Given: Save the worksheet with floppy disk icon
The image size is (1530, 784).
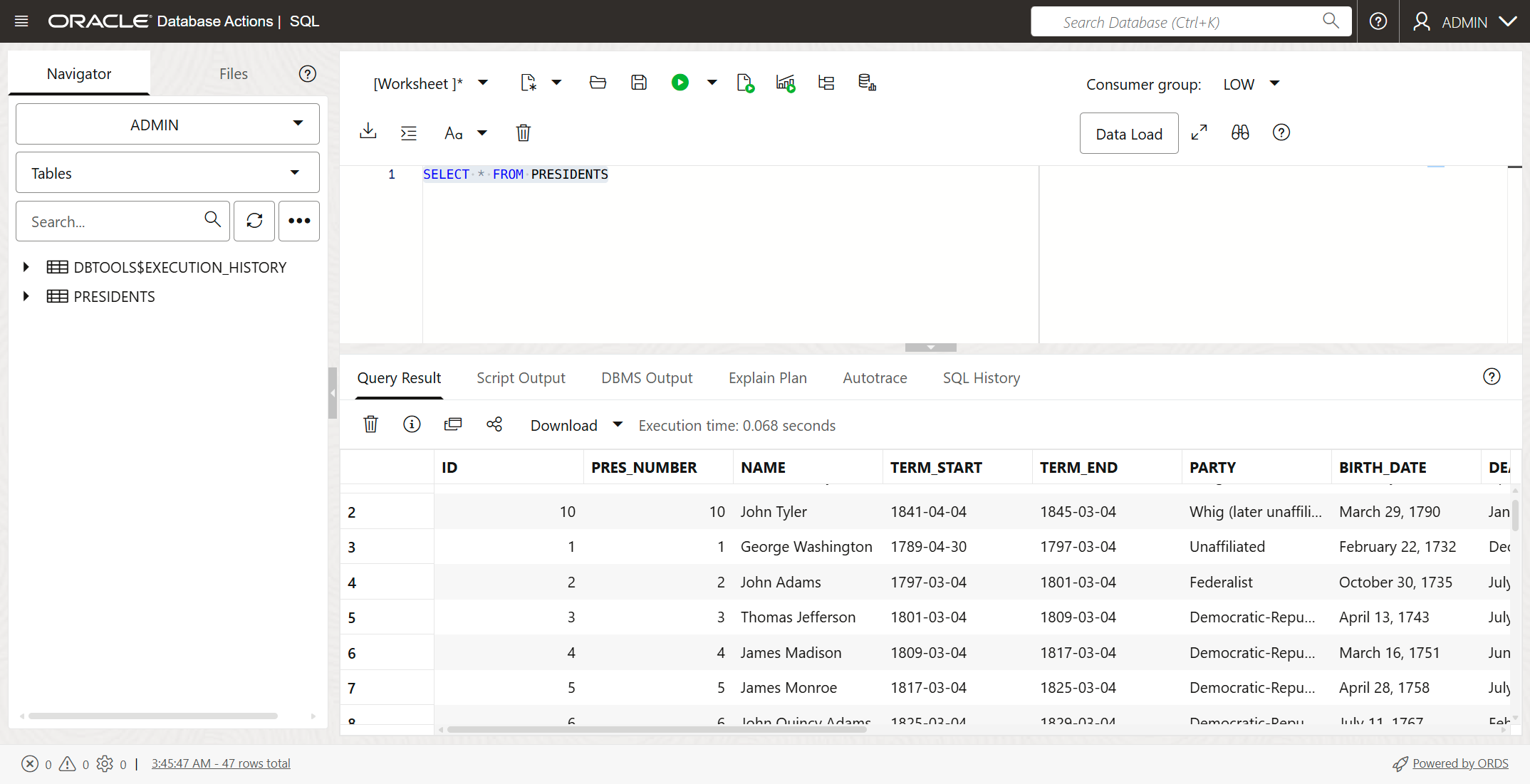Looking at the screenshot, I should [638, 83].
